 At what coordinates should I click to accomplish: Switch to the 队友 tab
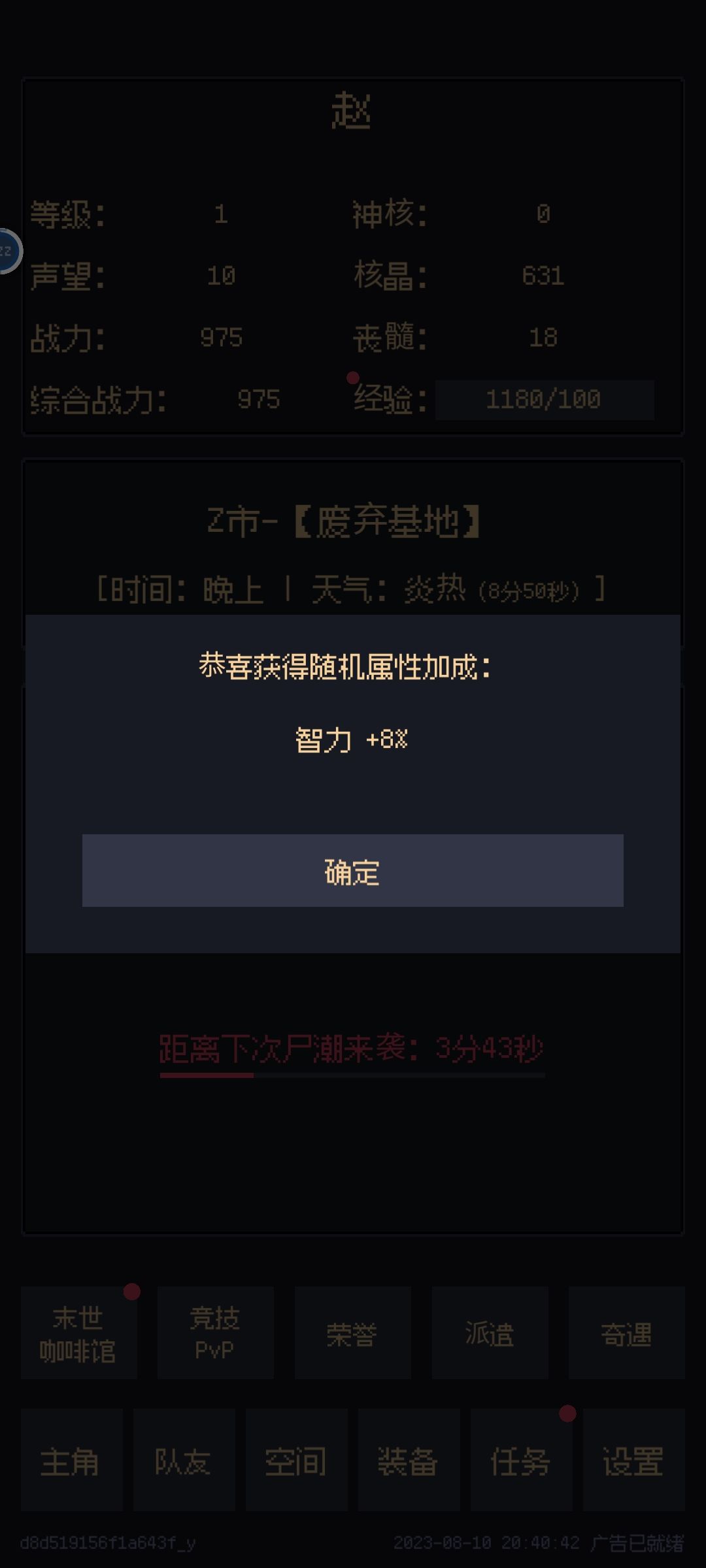[x=184, y=1462]
